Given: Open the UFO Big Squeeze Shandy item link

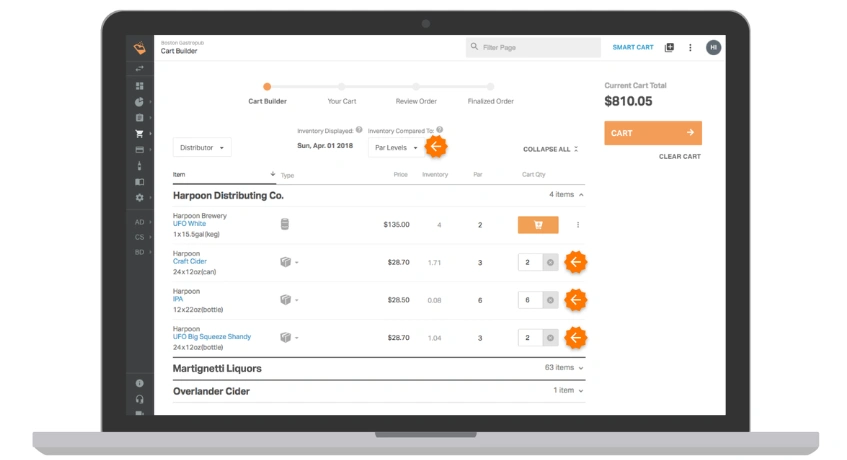Looking at the screenshot, I should [x=212, y=337].
